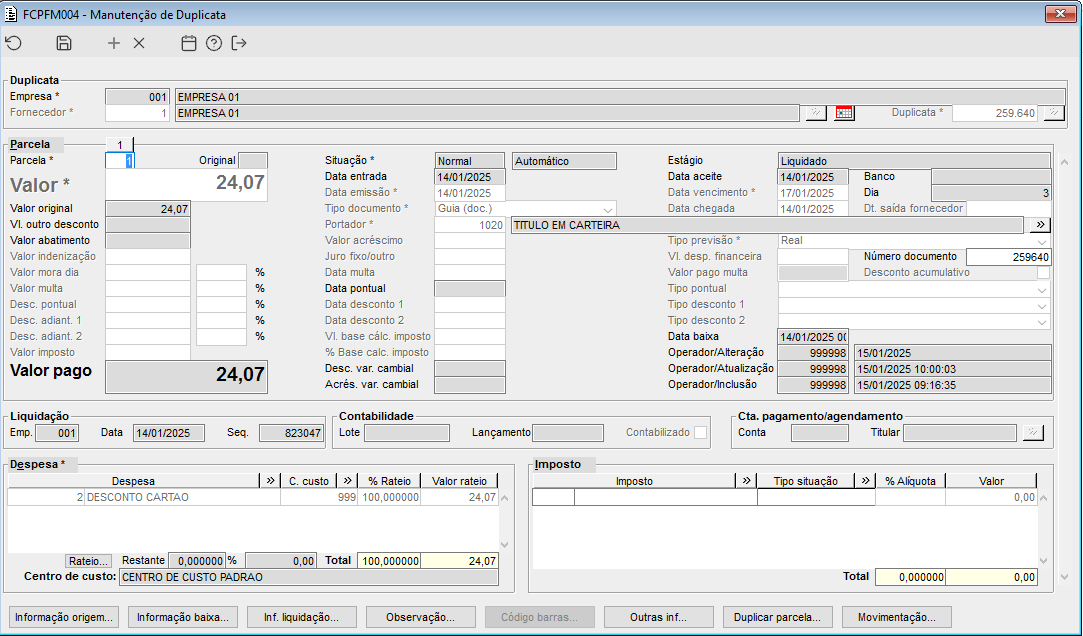Click the Valor indenização field
Screen dimensions: 1083x636
point(148,257)
